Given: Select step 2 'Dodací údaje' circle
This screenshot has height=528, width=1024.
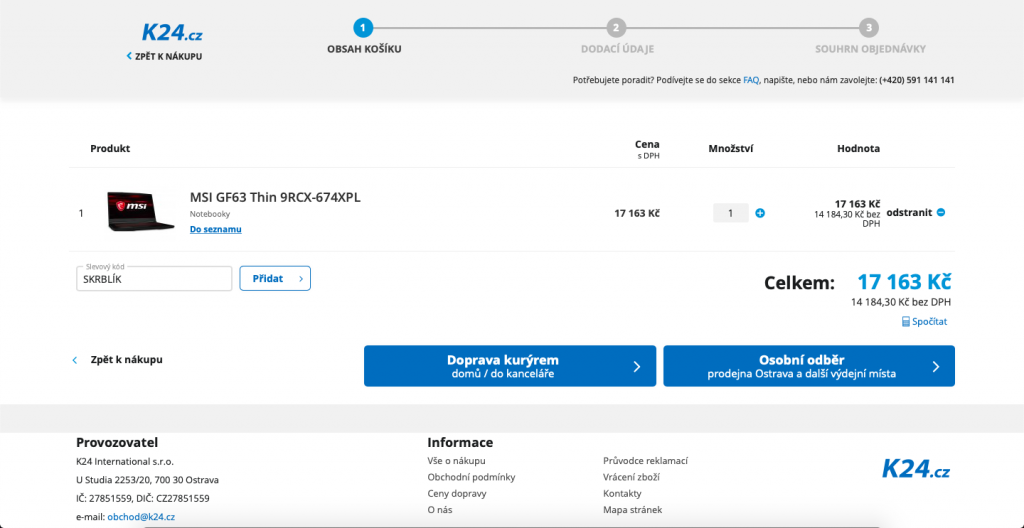Looking at the screenshot, I should coord(616,28).
